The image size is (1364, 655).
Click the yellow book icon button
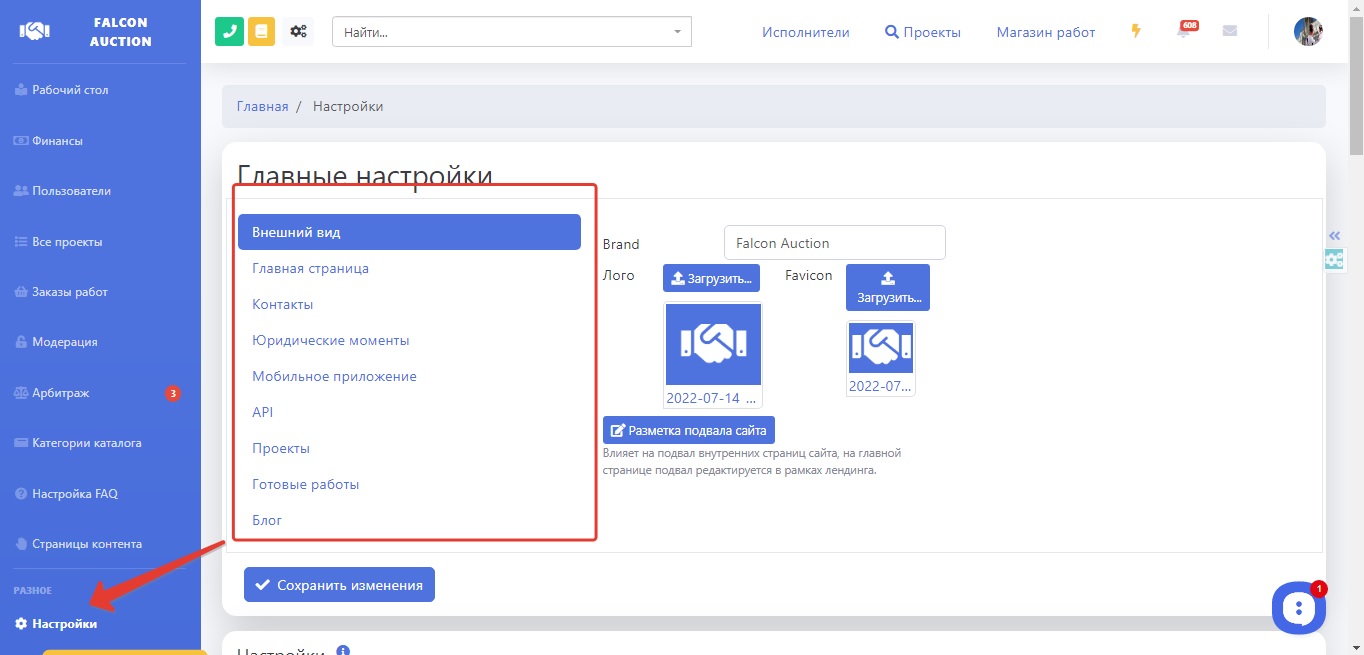(262, 31)
